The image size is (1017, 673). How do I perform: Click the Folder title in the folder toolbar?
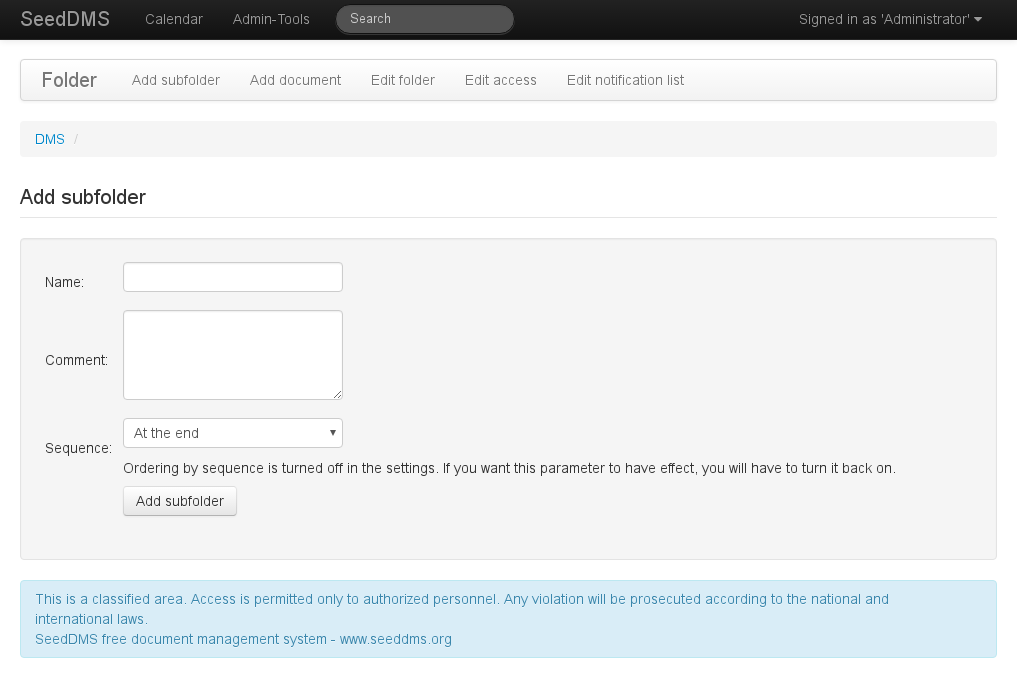(x=69, y=80)
